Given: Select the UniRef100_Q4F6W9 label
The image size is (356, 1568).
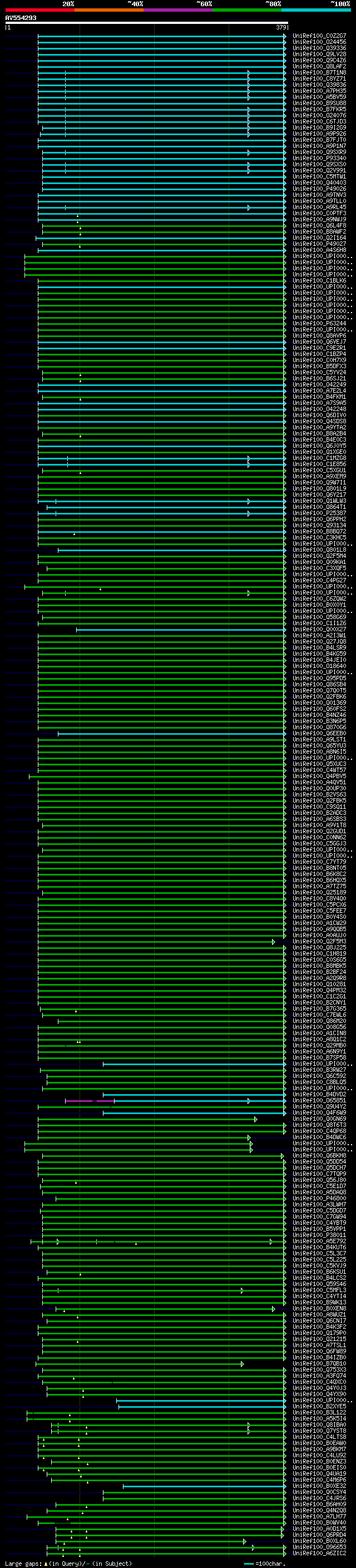Looking at the screenshot, I should coord(319,1112).
